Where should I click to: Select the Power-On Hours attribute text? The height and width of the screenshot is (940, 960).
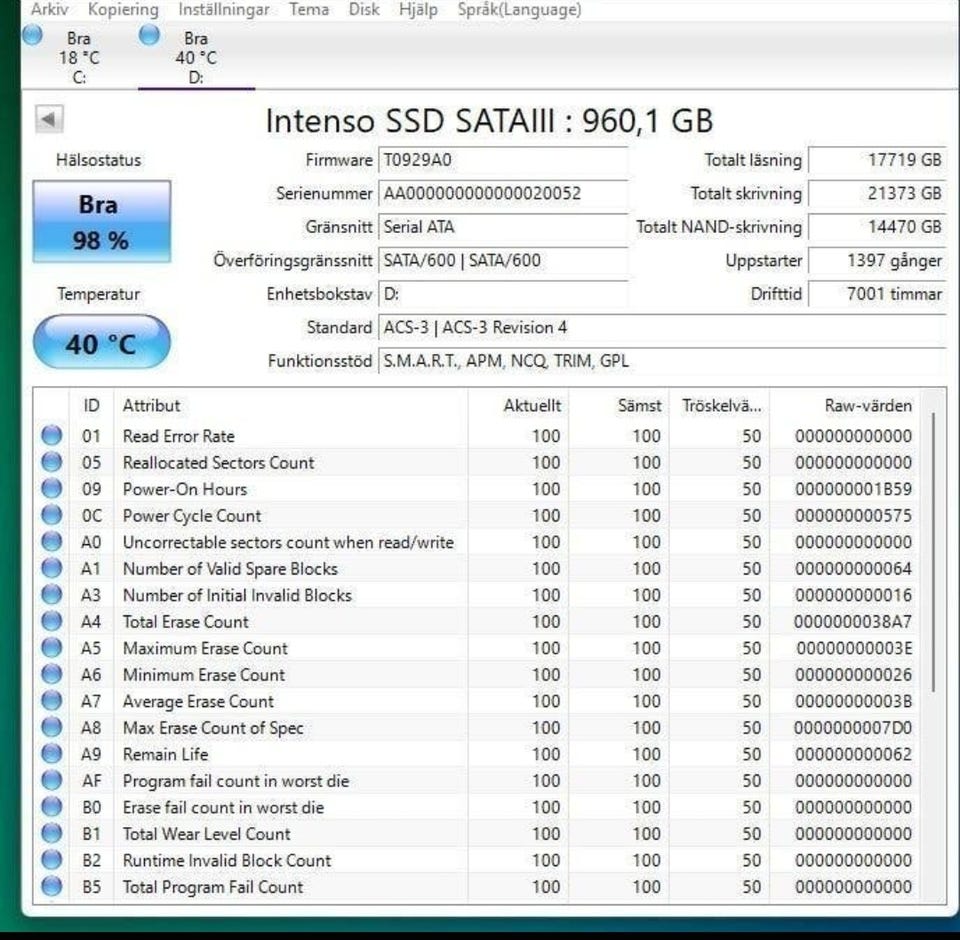tap(185, 489)
